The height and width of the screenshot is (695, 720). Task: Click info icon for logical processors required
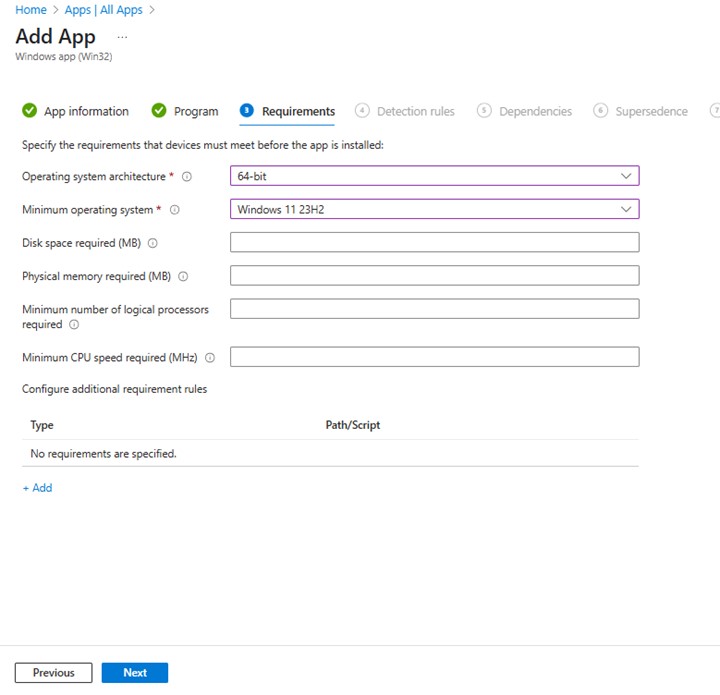74,325
